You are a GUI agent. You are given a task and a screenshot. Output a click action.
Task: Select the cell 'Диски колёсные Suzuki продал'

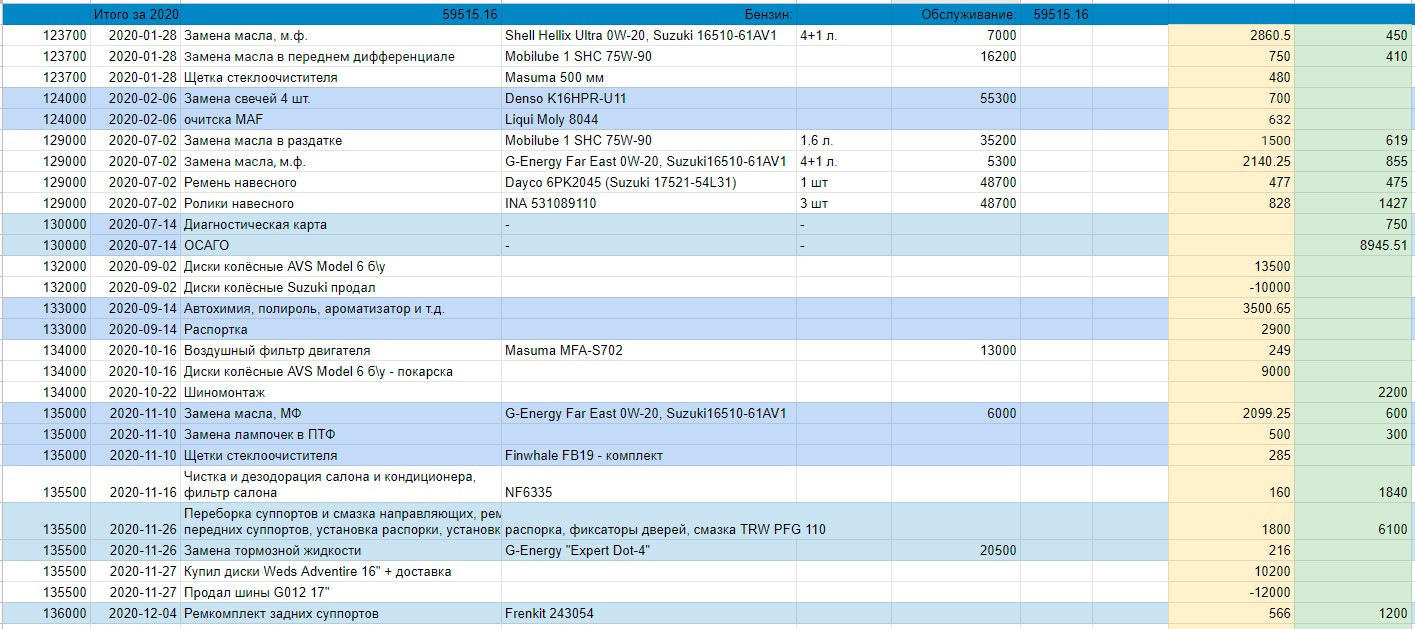(341, 288)
